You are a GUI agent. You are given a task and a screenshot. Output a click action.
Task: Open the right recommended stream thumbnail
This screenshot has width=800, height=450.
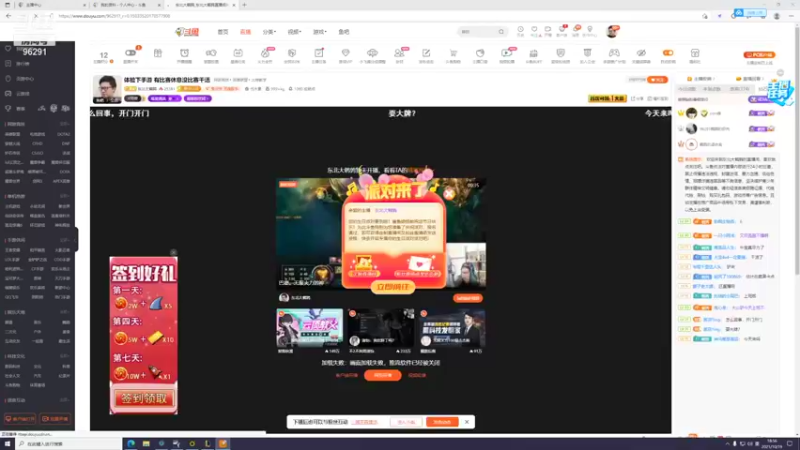(452, 328)
